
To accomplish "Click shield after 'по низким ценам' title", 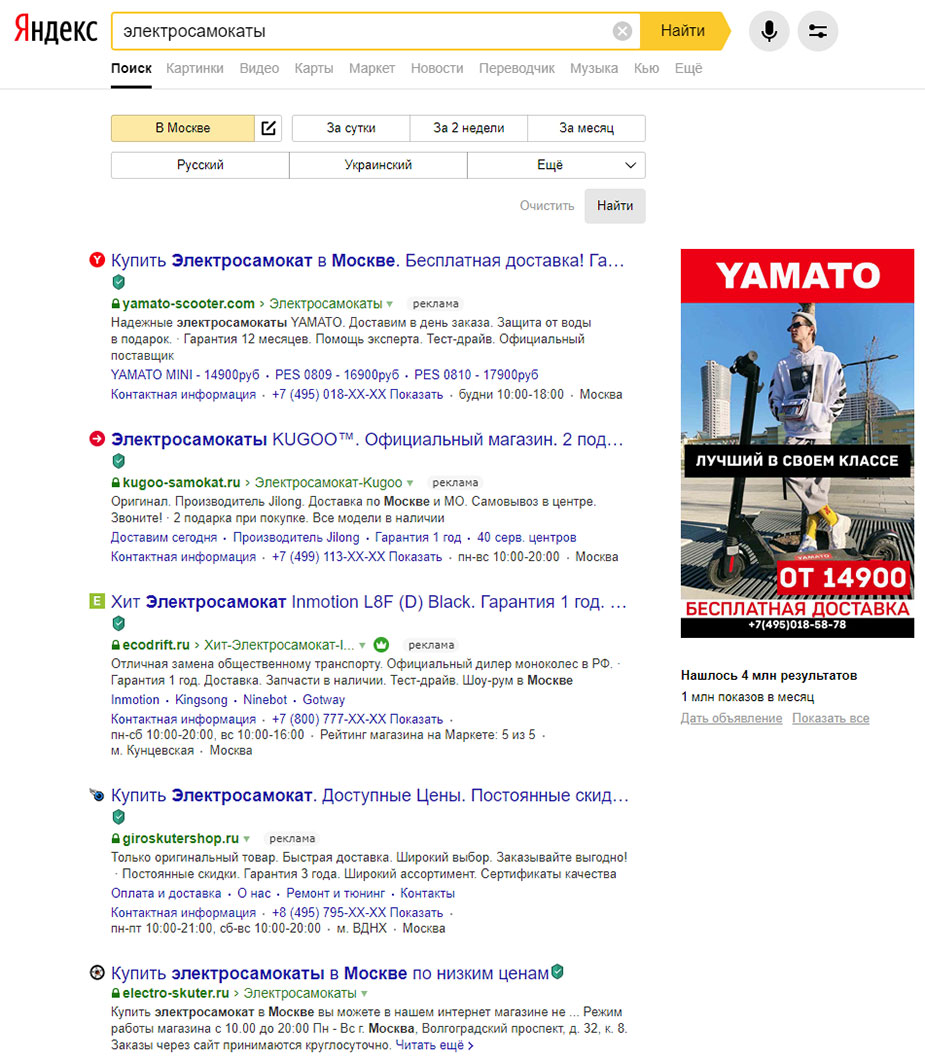I will 558,972.
